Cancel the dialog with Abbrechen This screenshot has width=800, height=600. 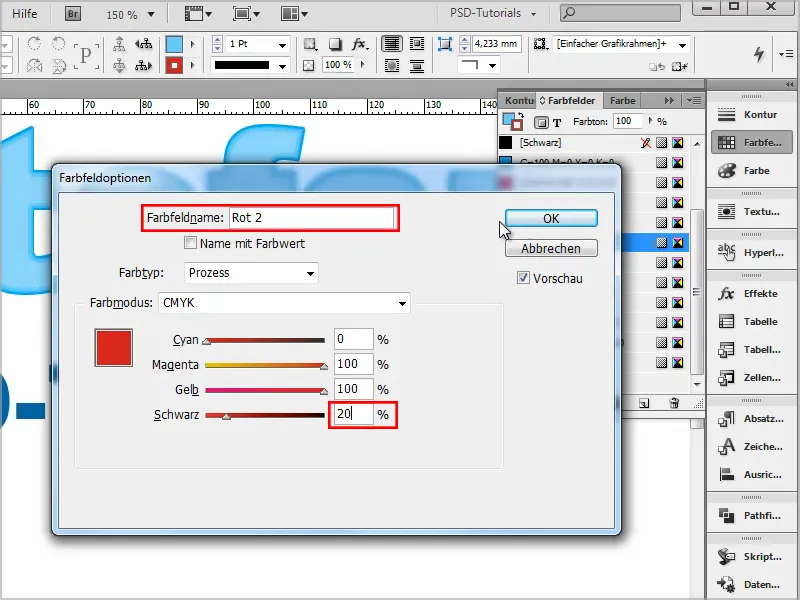pos(551,247)
